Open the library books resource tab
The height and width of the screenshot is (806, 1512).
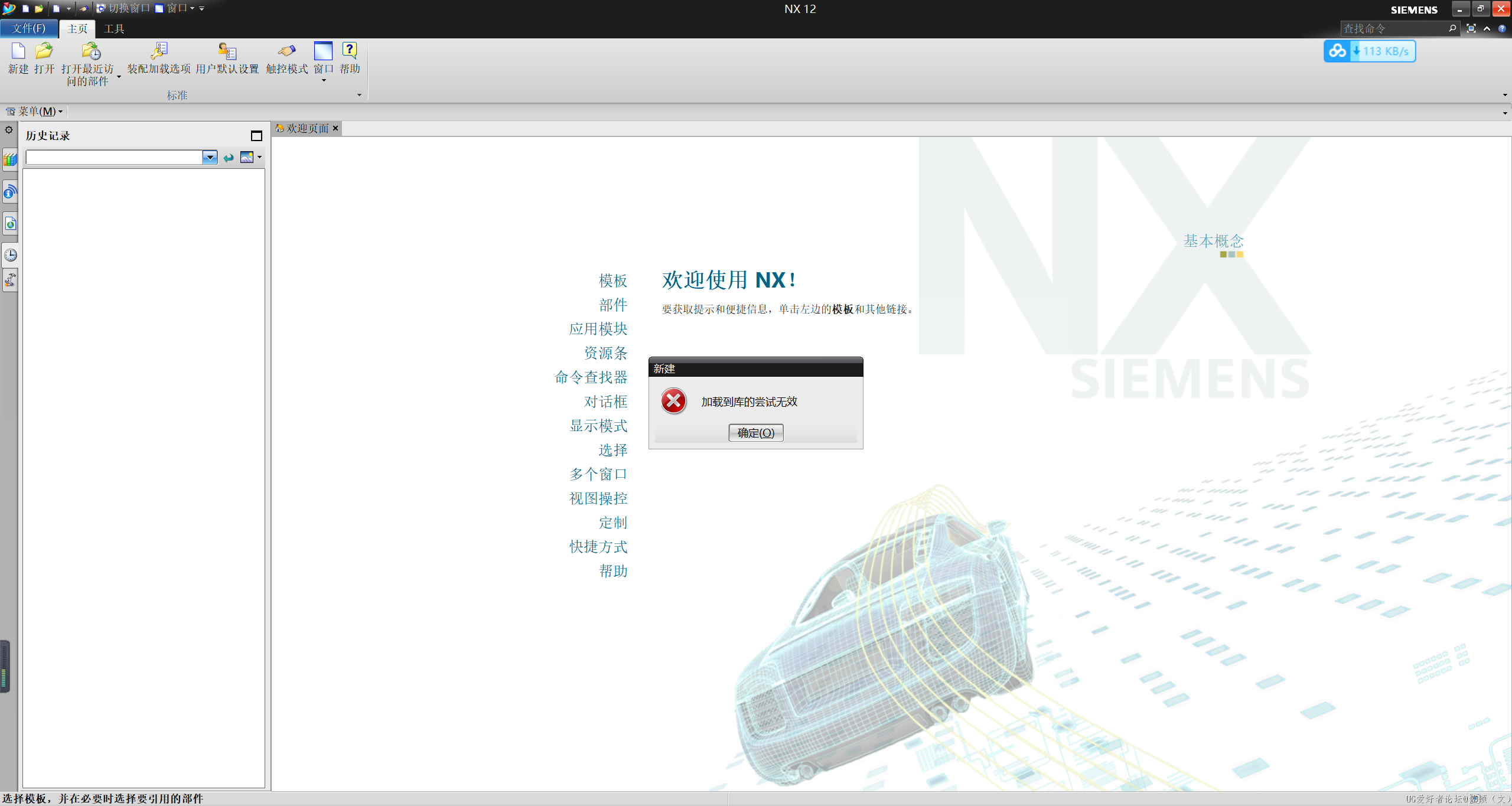10,159
